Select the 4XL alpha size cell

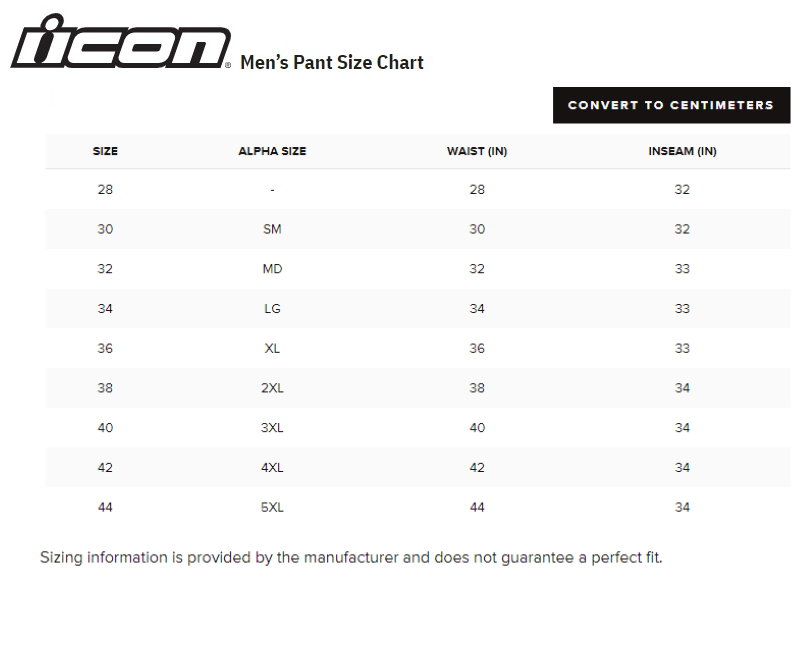point(272,468)
